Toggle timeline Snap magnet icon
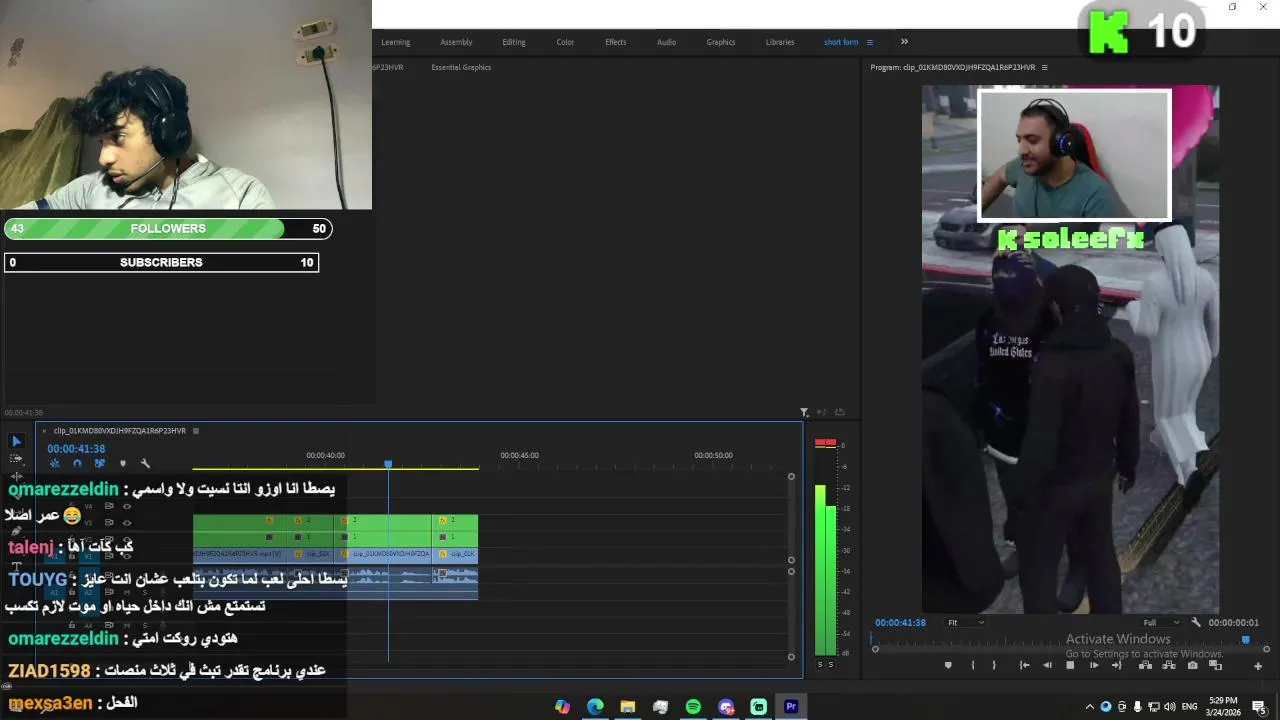The width and height of the screenshot is (1280, 720). [x=77, y=463]
